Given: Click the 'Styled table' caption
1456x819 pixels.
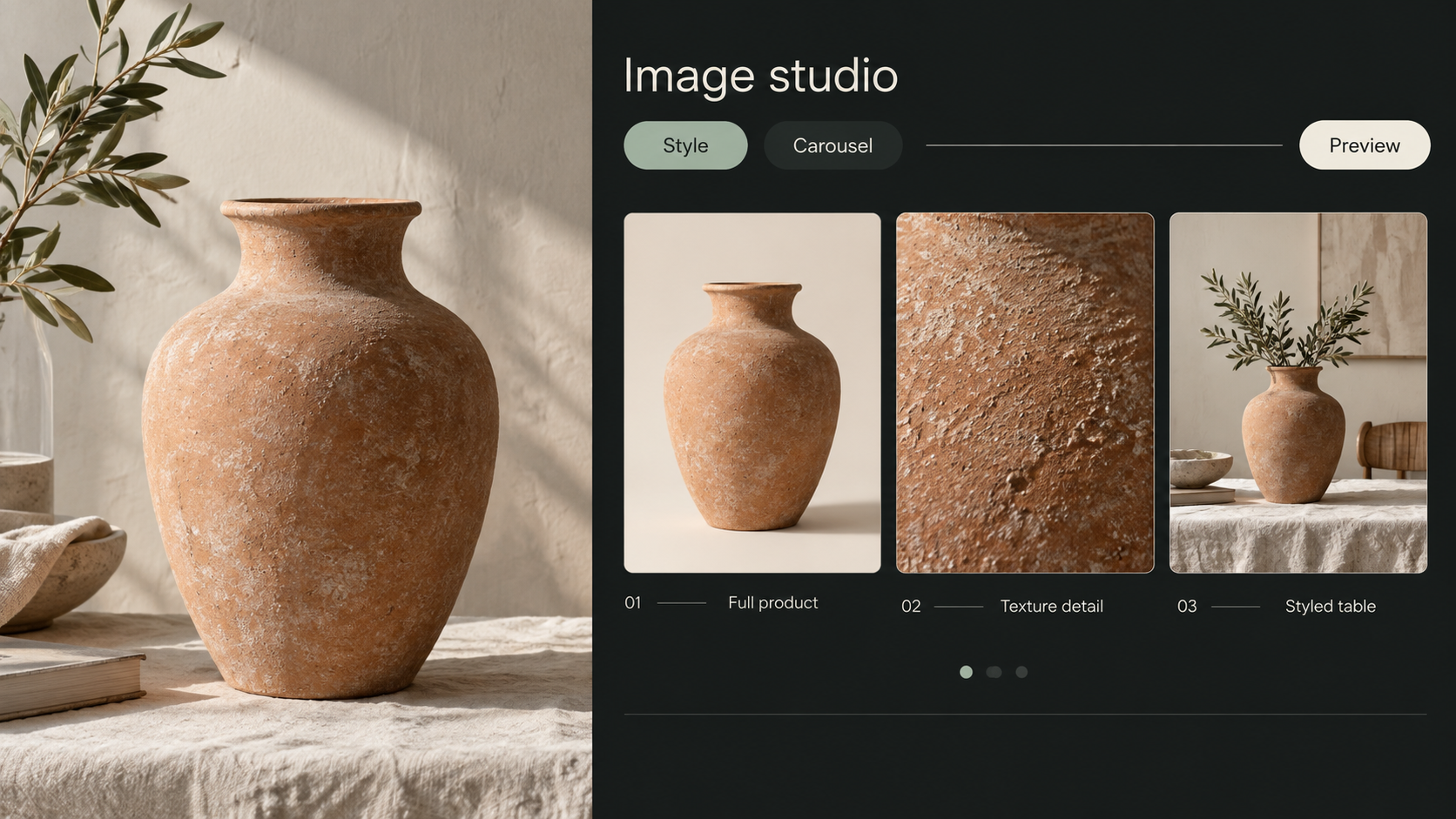Looking at the screenshot, I should tap(1330, 606).
